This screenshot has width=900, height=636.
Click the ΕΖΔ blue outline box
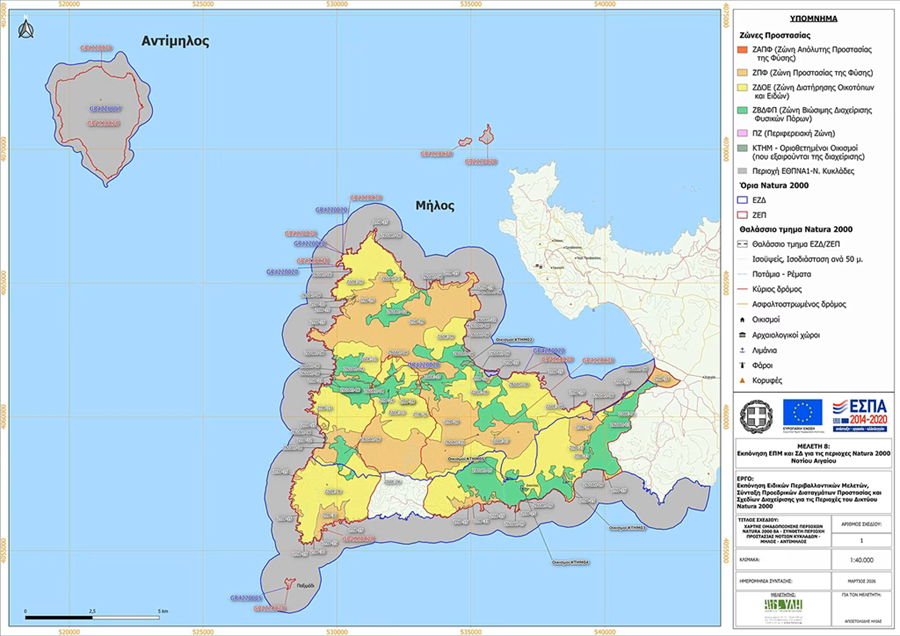click(x=742, y=199)
